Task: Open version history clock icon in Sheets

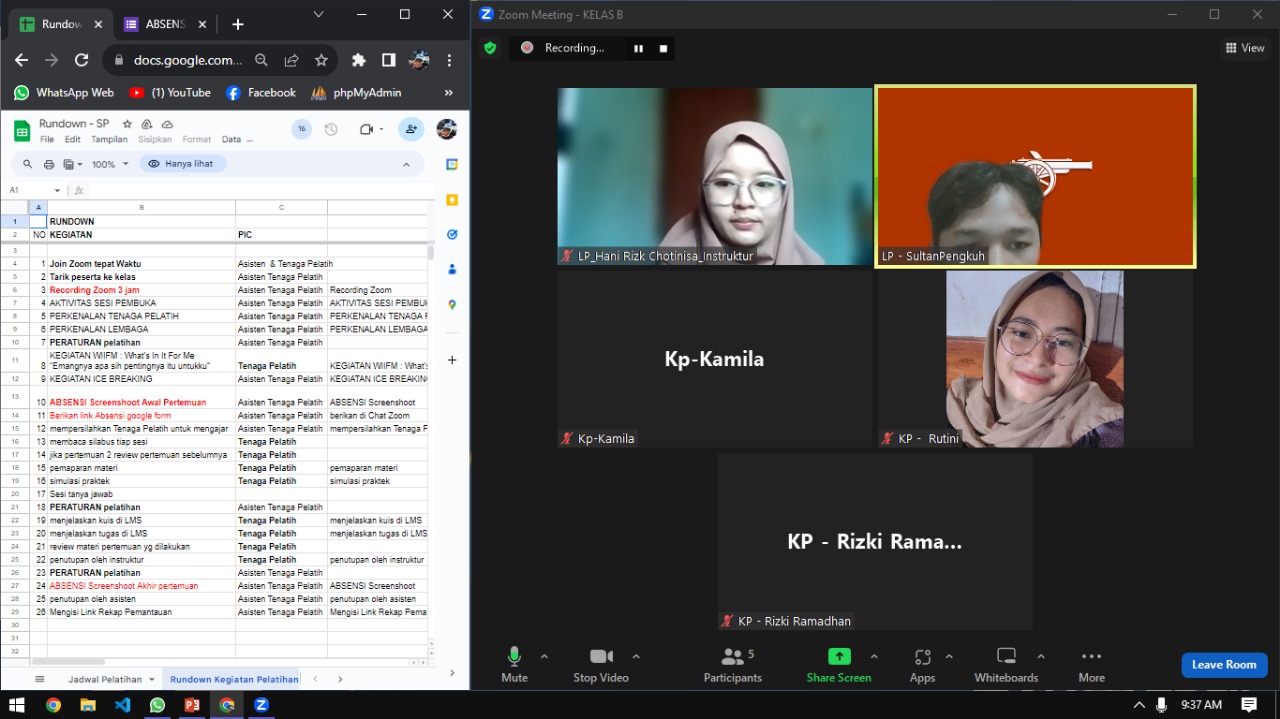Action: pos(331,129)
